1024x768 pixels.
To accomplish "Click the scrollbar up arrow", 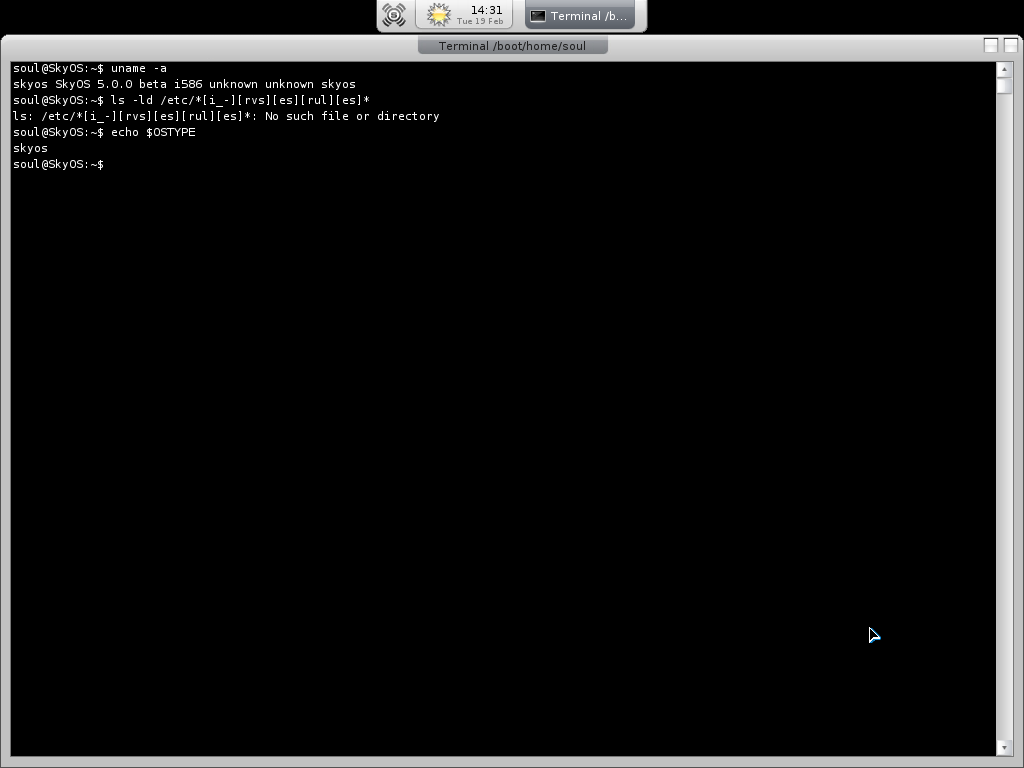I will point(1004,69).
